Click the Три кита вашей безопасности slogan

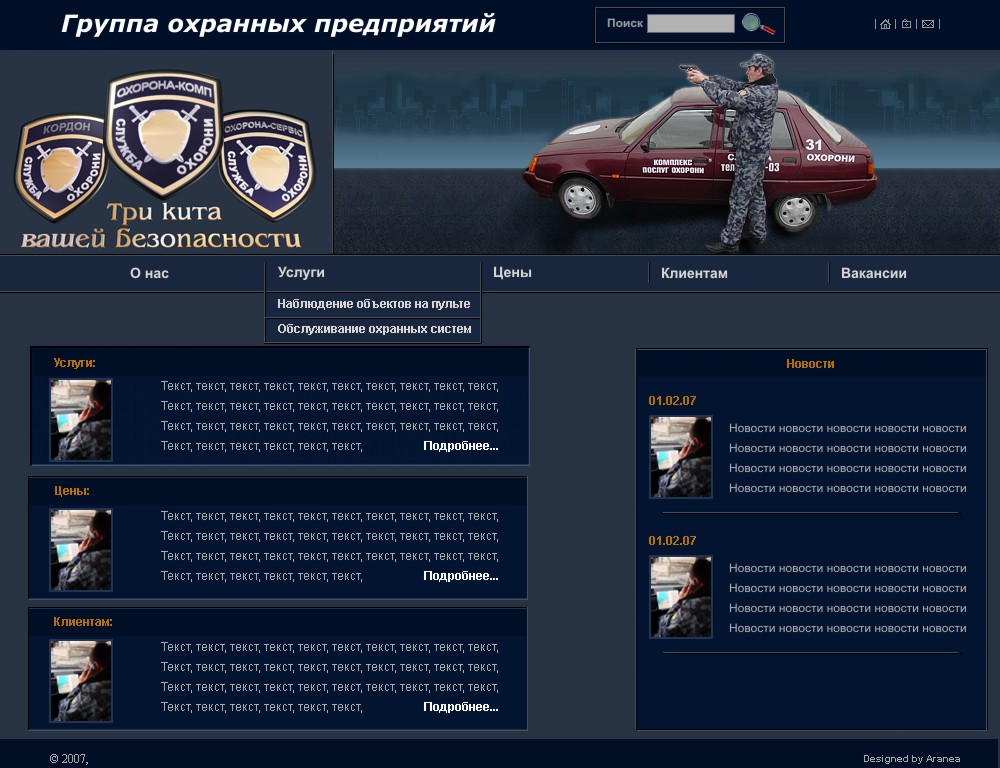pyautogui.click(x=161, y=225)
